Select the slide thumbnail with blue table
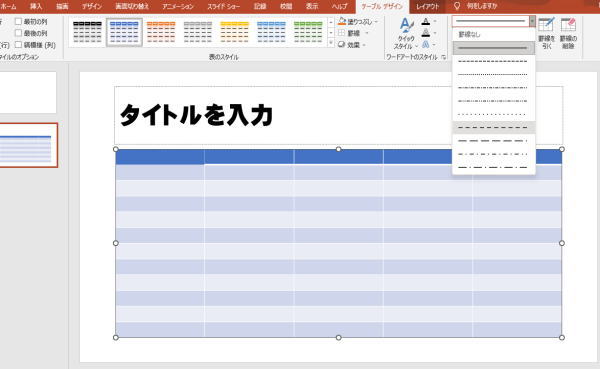This screenshot has height=369, width=600. (x=29, y=145)
